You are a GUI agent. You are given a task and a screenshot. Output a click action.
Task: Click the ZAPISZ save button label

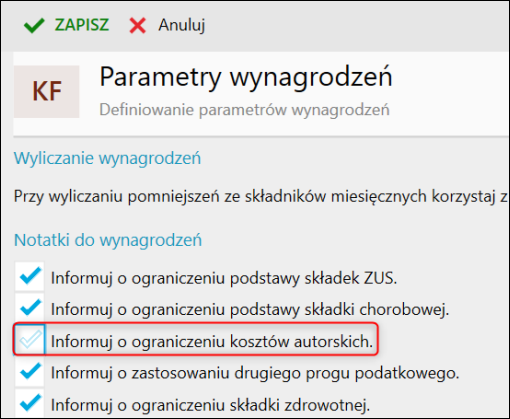click(x=82, y=25)
